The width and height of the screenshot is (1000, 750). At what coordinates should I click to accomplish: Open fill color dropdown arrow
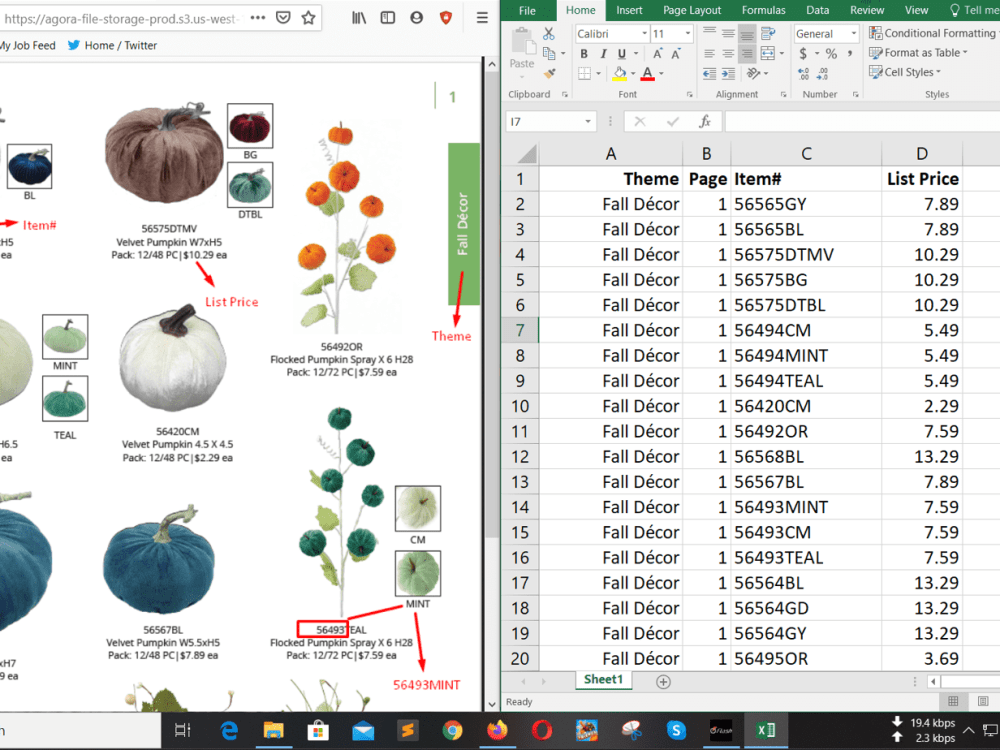click(633, 74)
